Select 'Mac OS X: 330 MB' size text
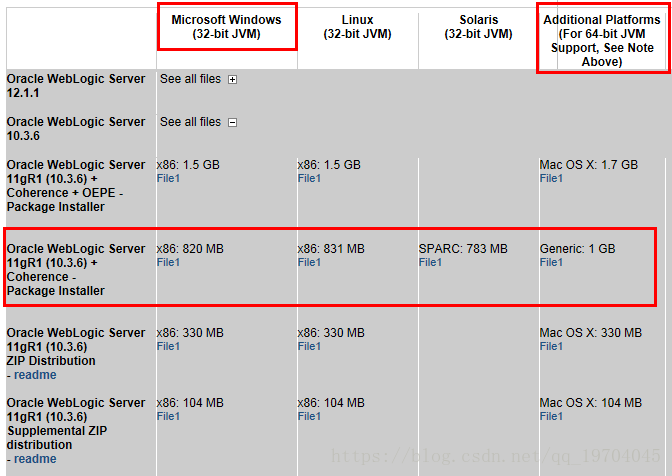 tap(591, 333)
